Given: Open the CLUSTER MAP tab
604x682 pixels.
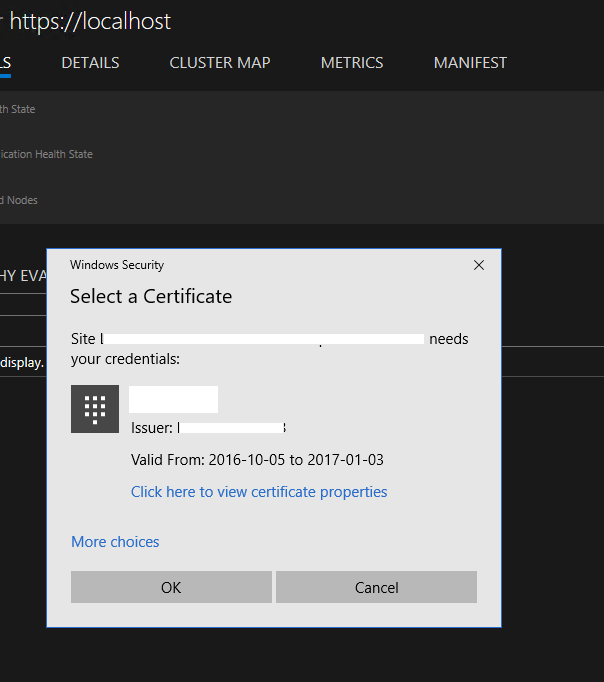Looking at the screenshot, I should click(220, 63).
